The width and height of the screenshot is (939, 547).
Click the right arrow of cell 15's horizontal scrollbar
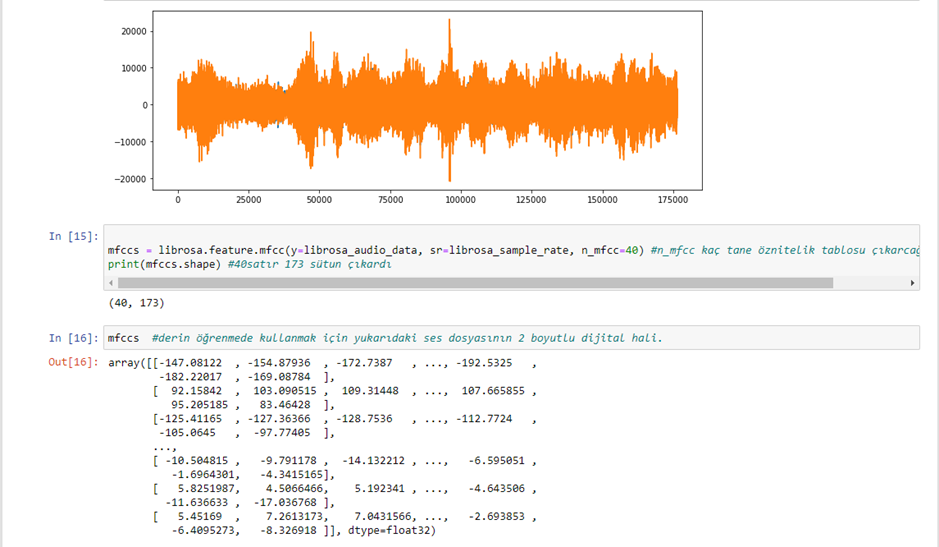point(912,283)
